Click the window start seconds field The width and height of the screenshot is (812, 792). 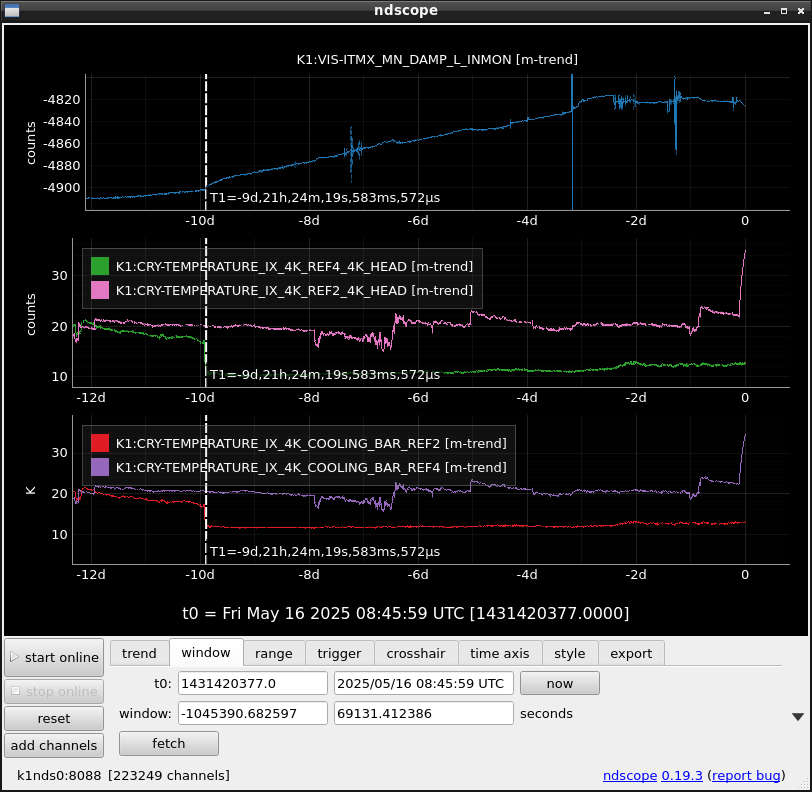253,713
